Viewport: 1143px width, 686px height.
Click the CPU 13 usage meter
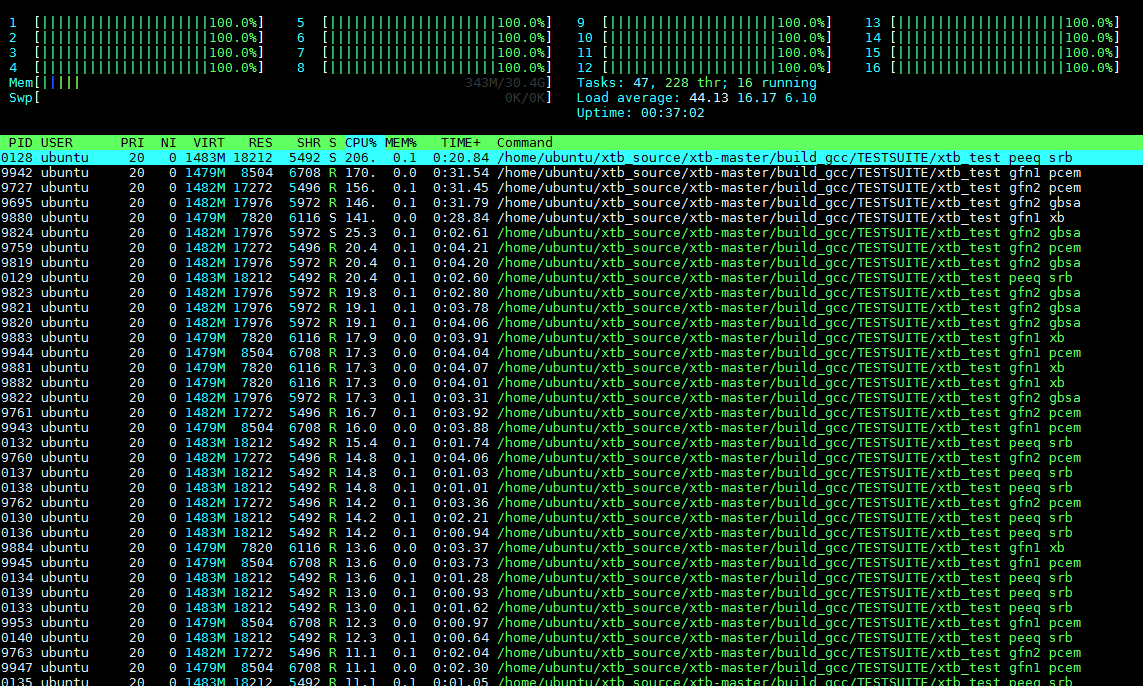coord(992,23)
